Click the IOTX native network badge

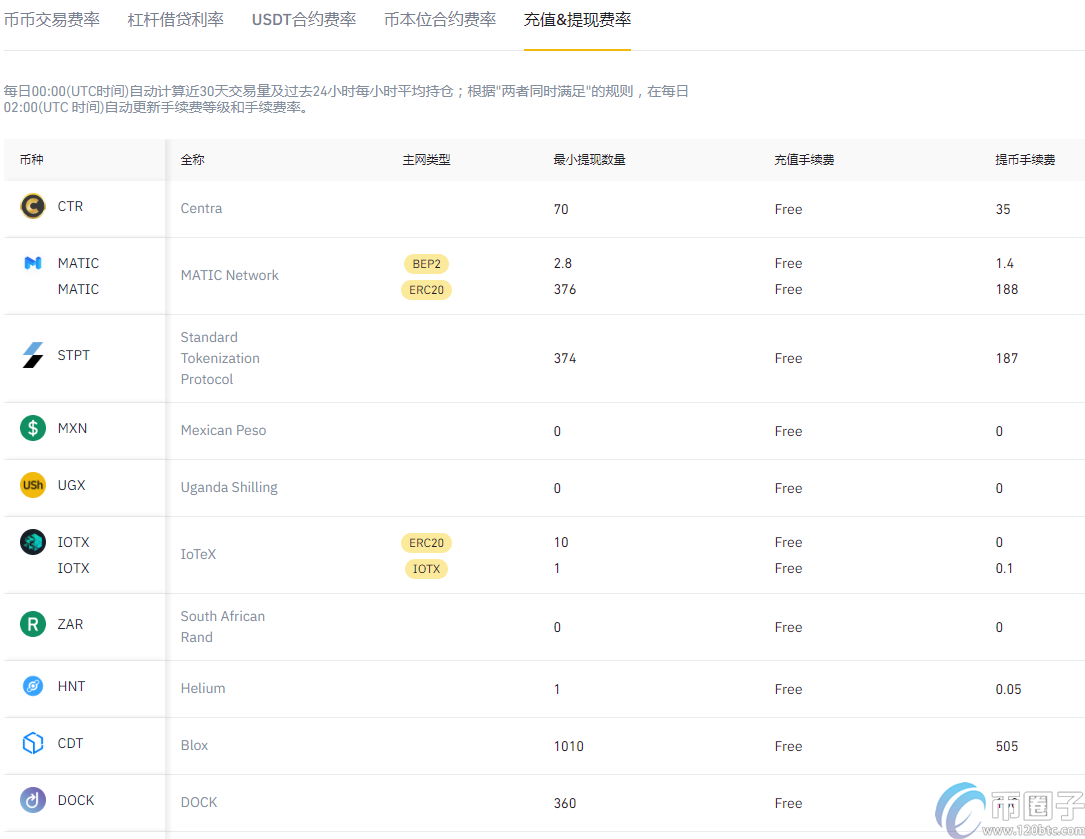click(x=426, y=568)
